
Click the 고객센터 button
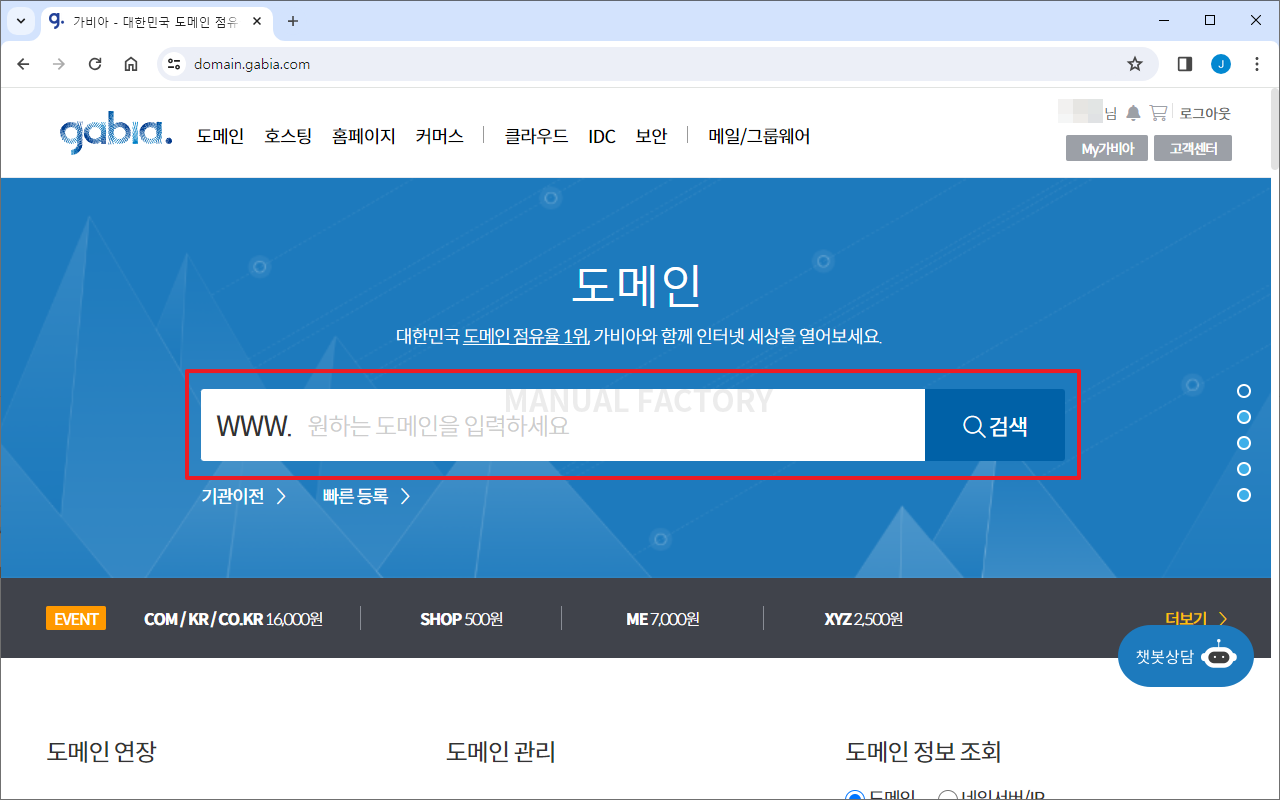(x=1193, y=148)
